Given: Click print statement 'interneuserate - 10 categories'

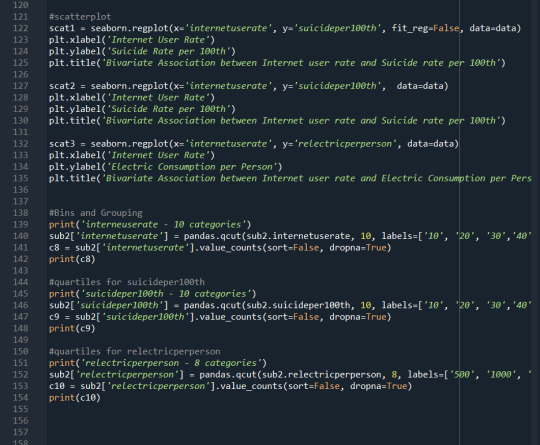Looking at the screenshot, I should coord(150,225).
